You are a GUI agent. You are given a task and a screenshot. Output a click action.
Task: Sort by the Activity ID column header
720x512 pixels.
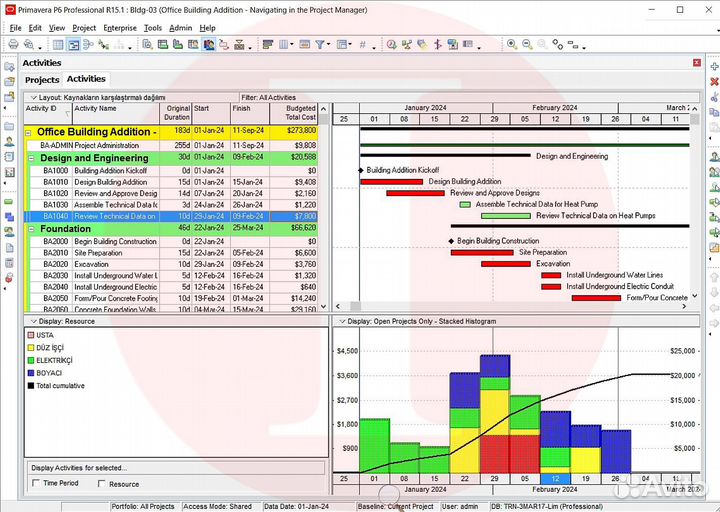[x=48, y=113]
